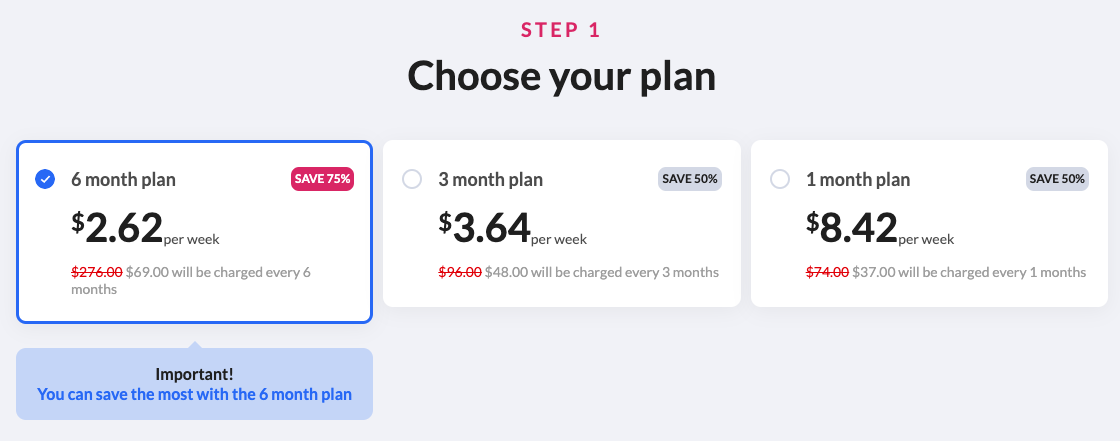Click the $37.00 charged every 1 month text
1120x441 pixels.
point(969,272)
